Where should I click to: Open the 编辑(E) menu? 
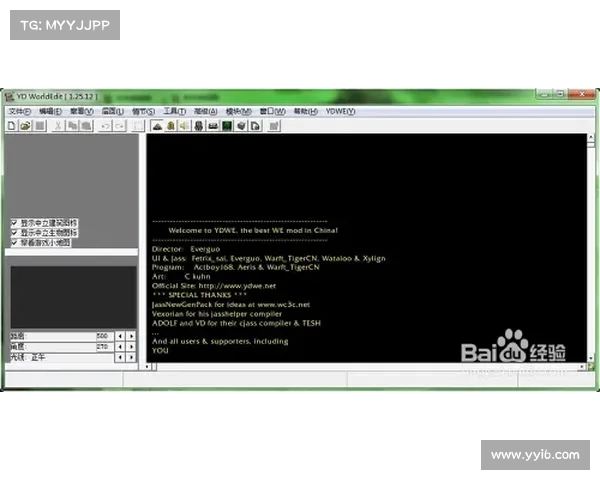pyautogui.click(x=51, y=111)
